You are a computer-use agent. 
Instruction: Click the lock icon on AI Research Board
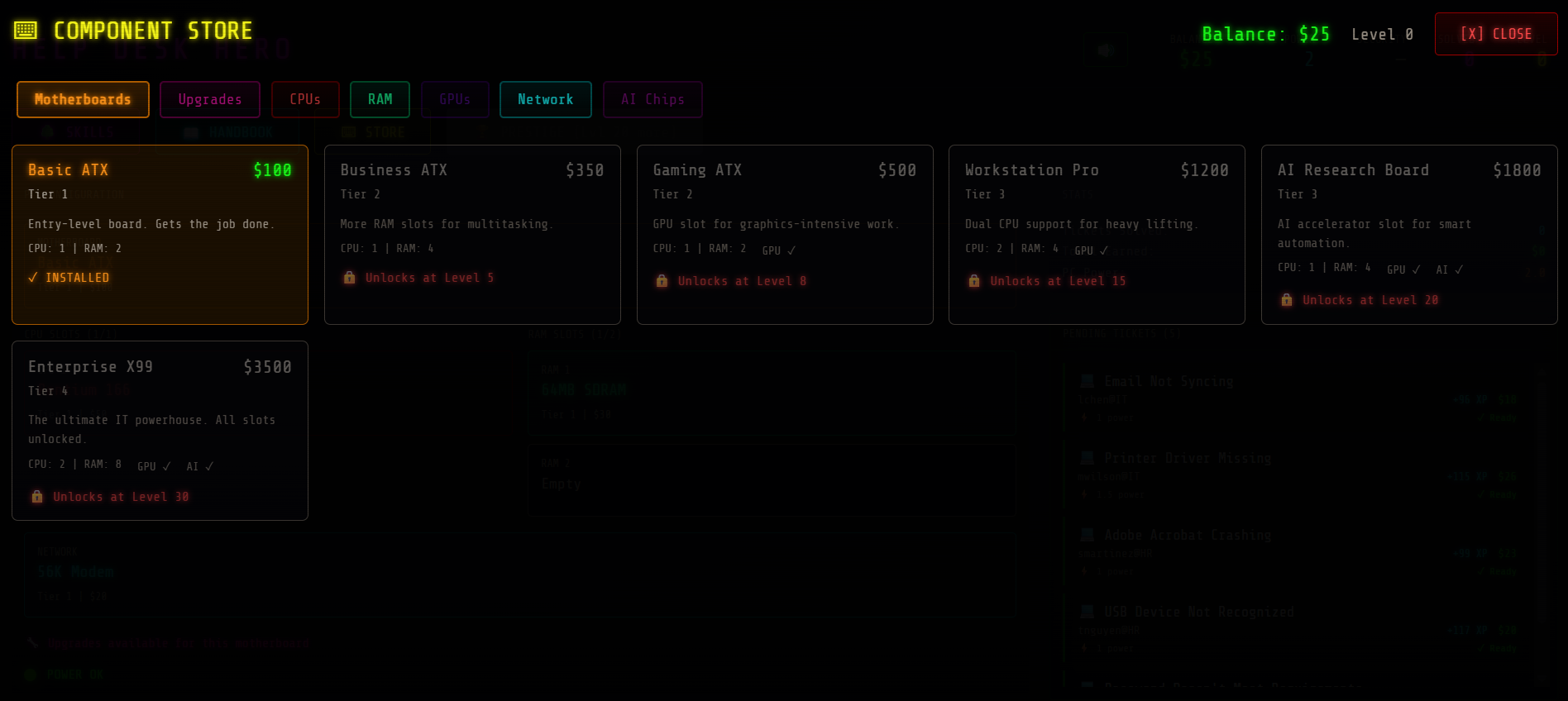(1286, 300)
